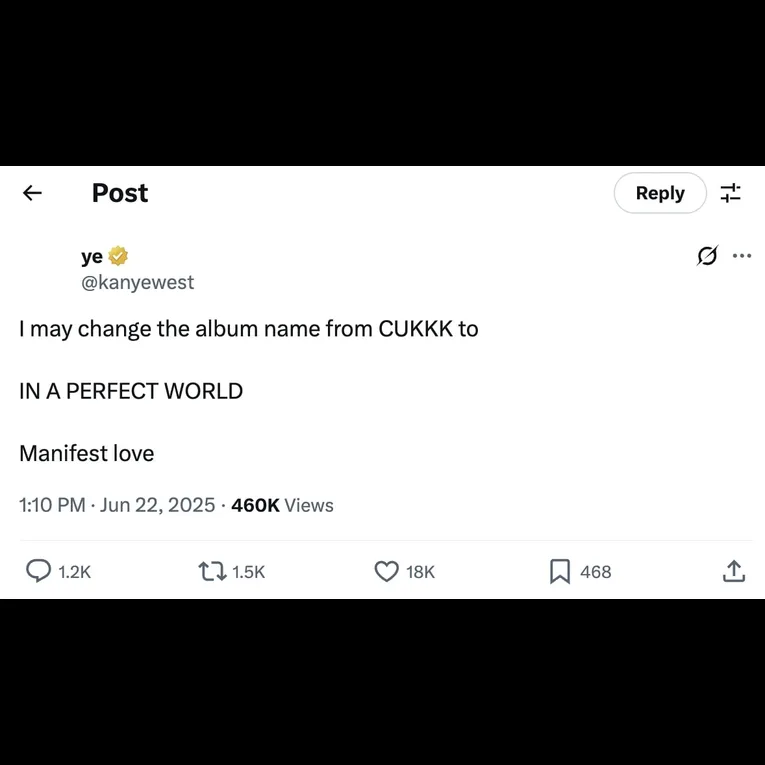Click the Grok explain-post icon

(707, 256)
